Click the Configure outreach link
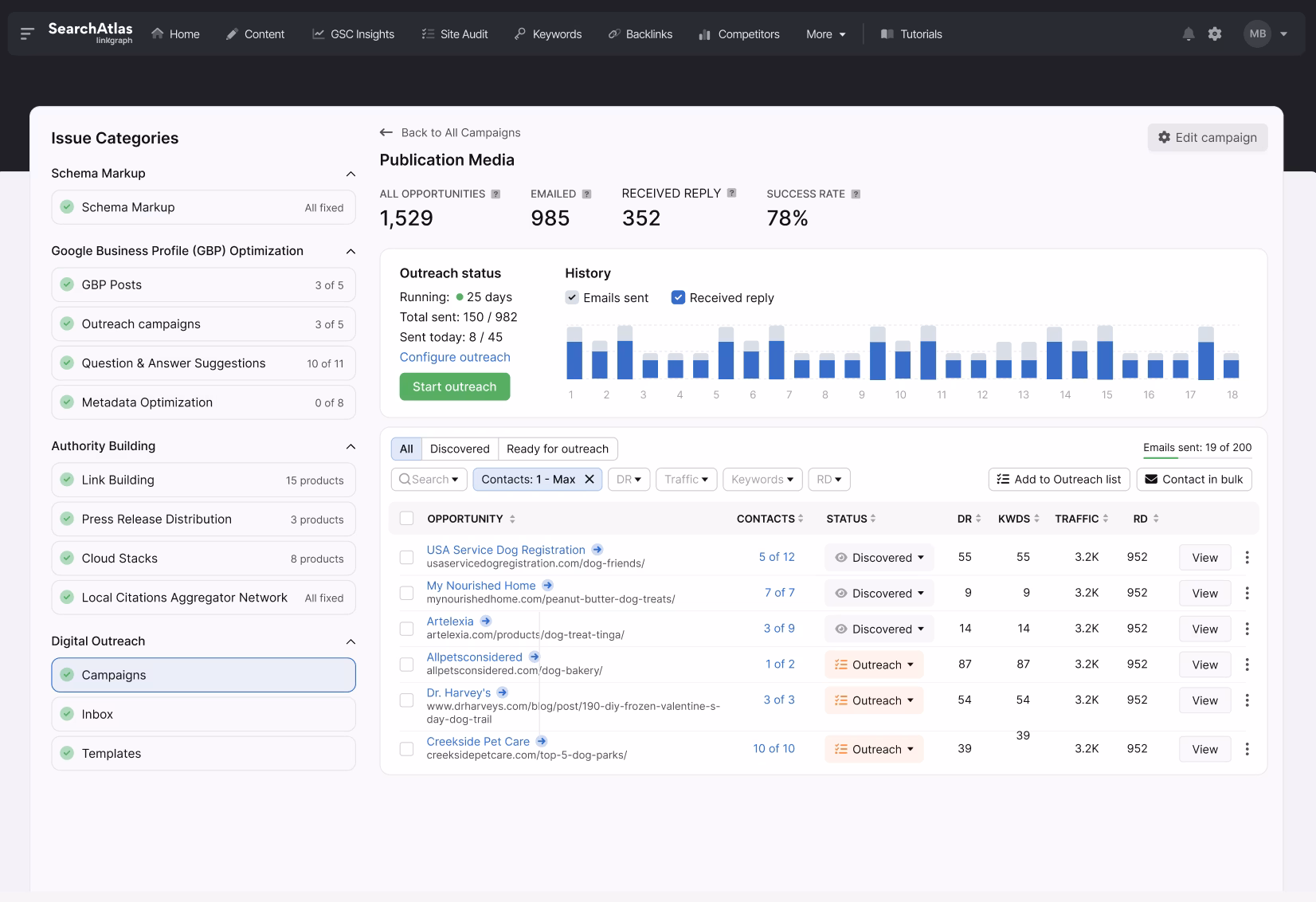The width and height of the screenshot is (1316, 902). click(x=455, y=357)
